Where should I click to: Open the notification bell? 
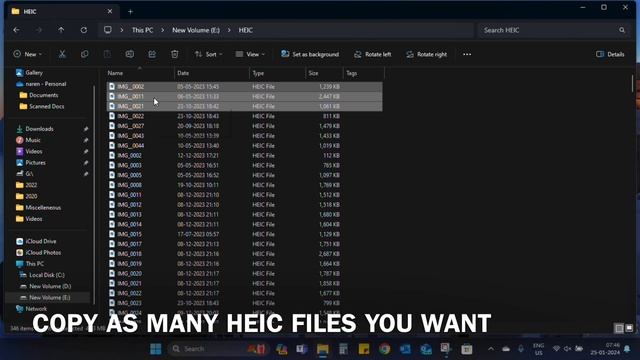coord(627,349)
